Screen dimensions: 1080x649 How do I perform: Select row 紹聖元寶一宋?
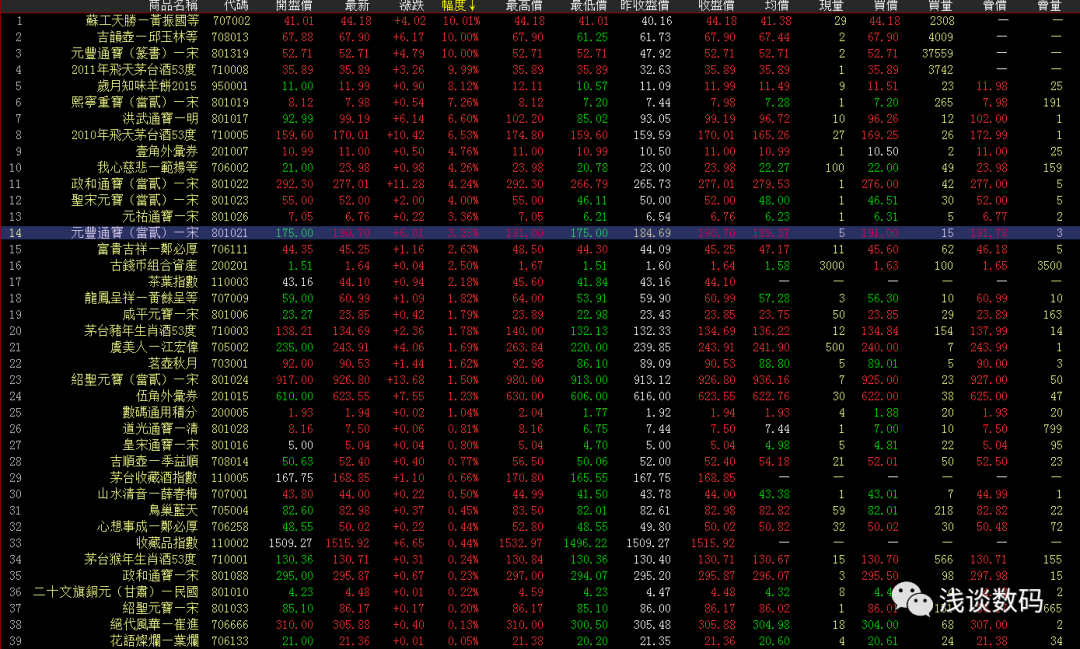pyautogui.click(x=540, y=608)
